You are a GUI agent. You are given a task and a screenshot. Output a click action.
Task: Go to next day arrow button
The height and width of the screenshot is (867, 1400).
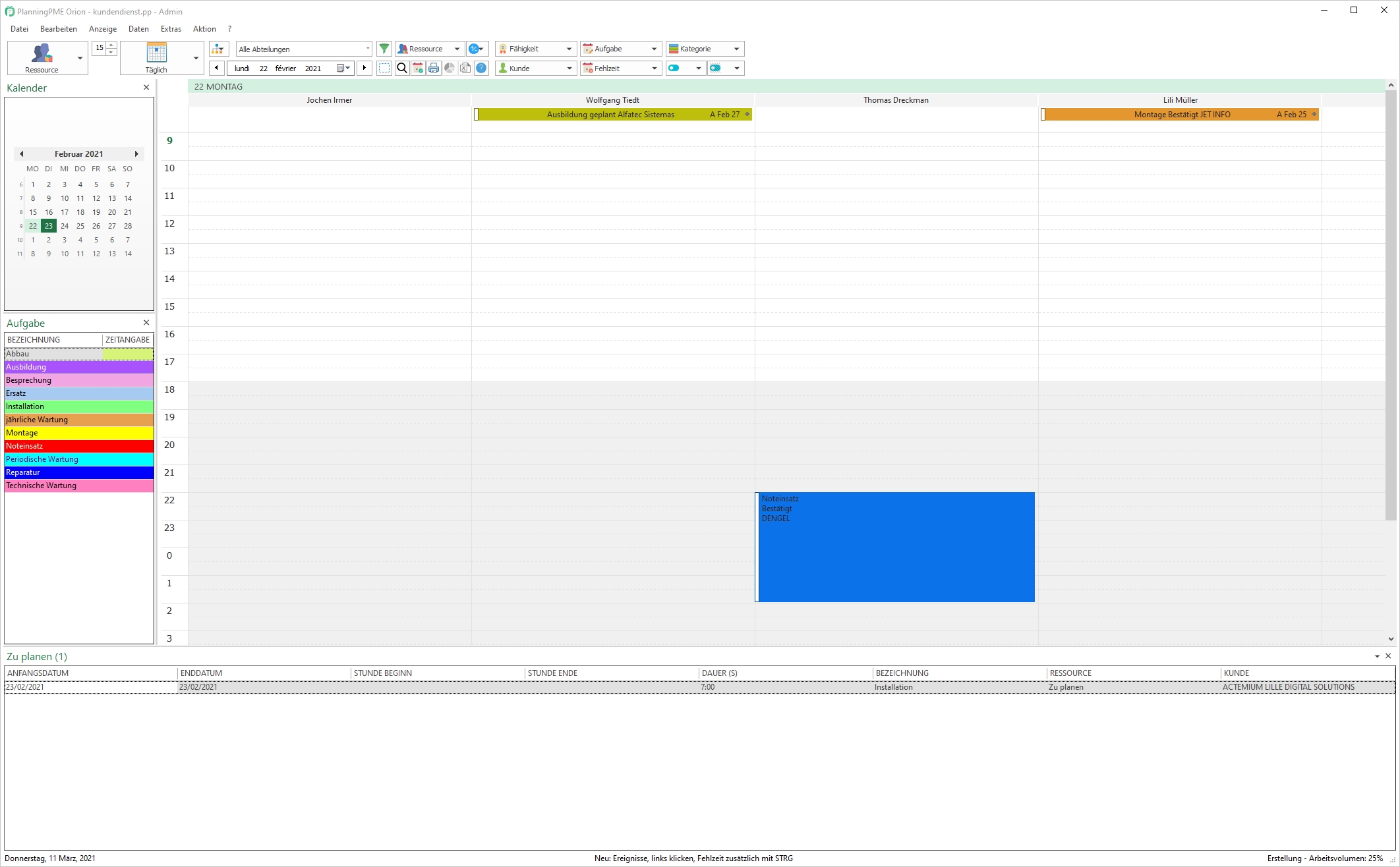(365, 68)
